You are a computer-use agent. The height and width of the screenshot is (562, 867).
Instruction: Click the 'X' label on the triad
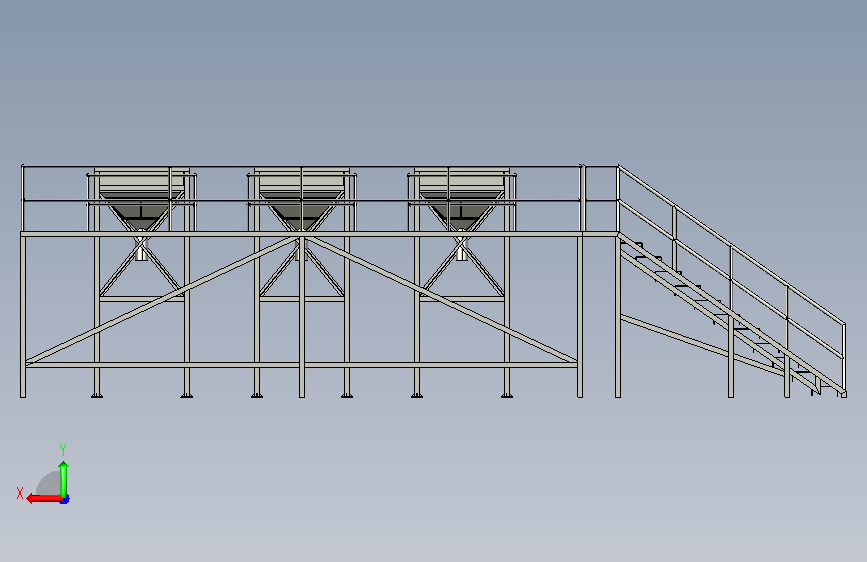point(20,493)
